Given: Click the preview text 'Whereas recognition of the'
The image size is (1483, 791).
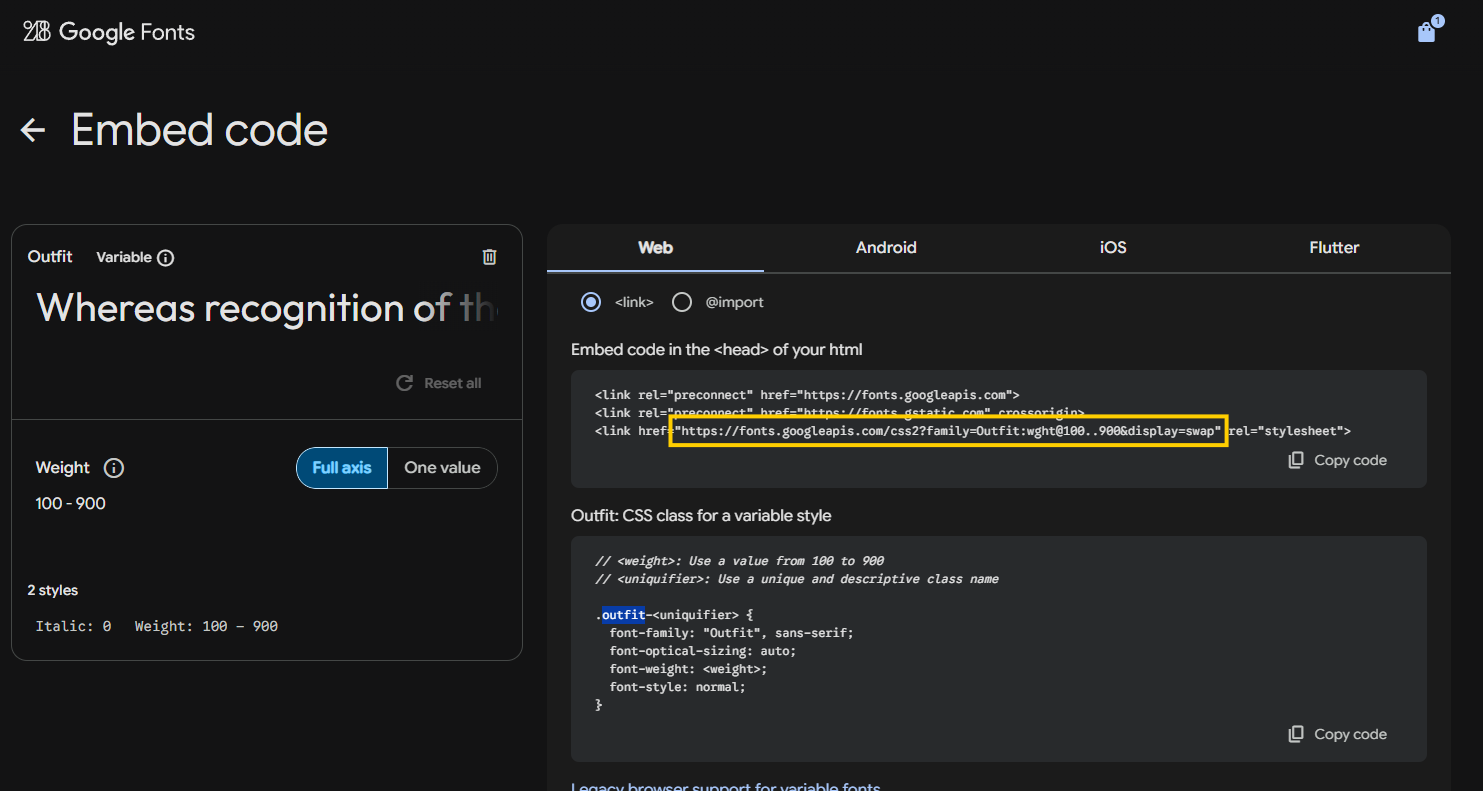Looking at the screenshot, I should click(267, 308).
